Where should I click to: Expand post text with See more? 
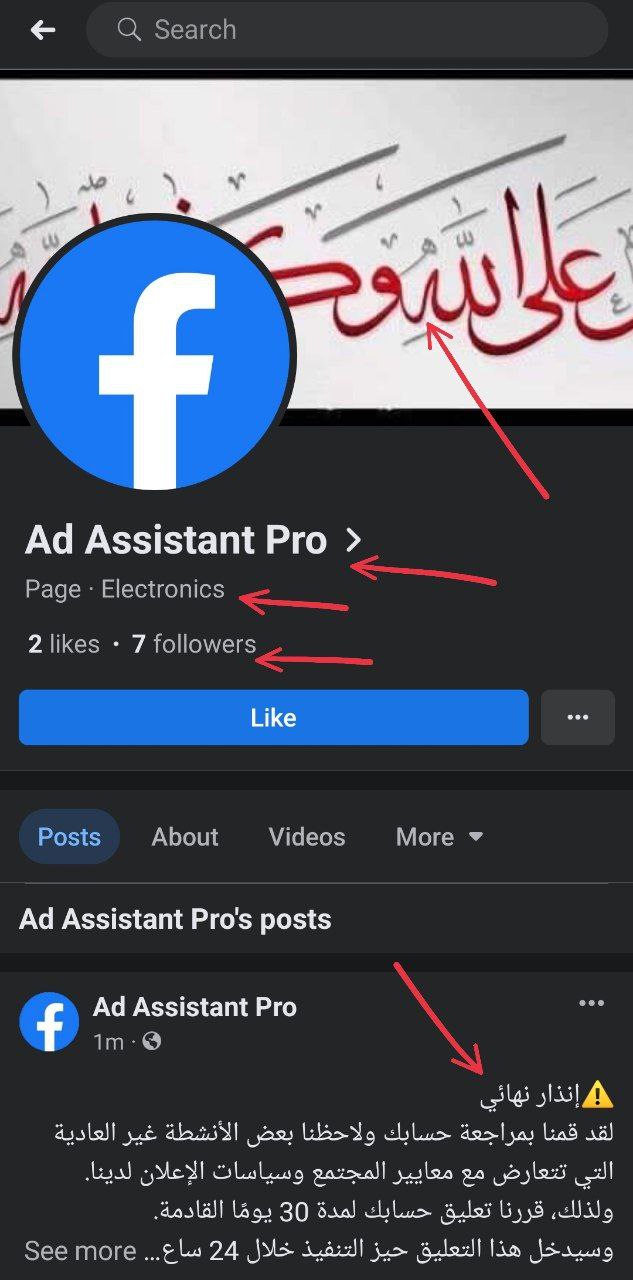(80, 1250)
